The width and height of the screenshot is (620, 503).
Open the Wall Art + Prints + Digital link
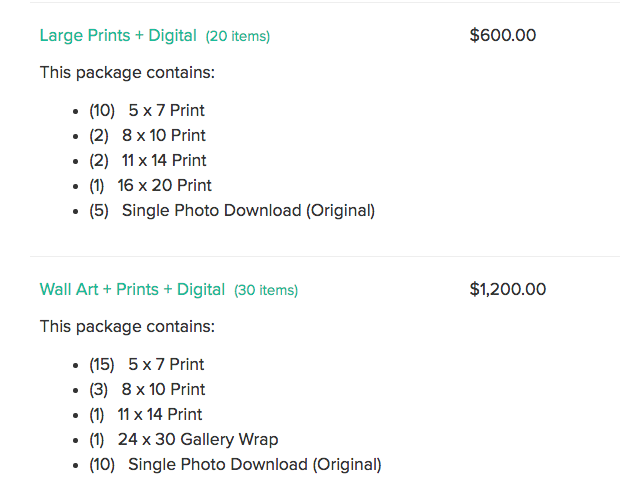coord(132,289)
